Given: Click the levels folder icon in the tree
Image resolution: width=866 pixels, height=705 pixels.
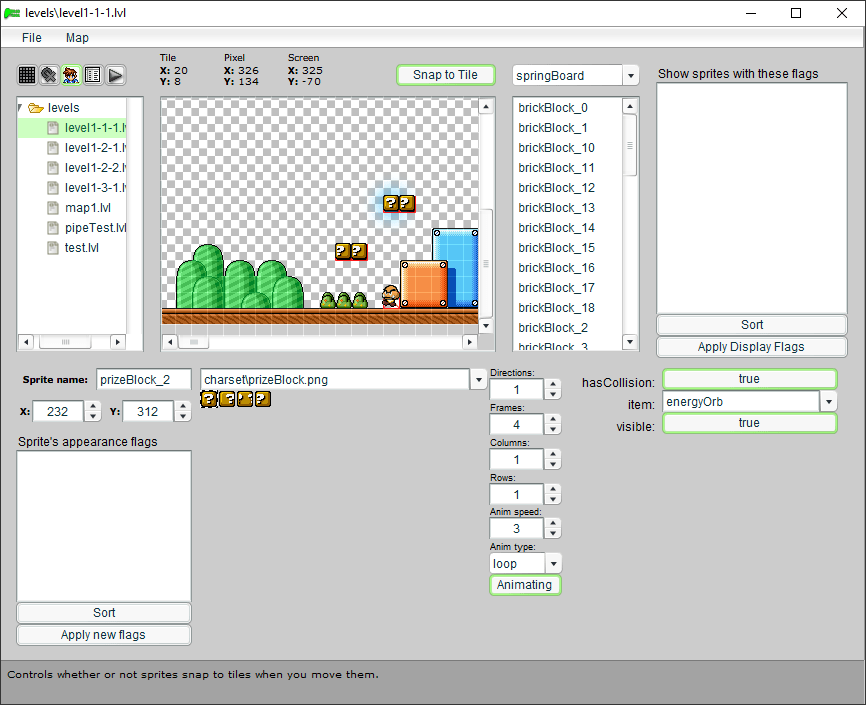Looking at the screenshot, I should pyautogui.click(x=35, y=108).
